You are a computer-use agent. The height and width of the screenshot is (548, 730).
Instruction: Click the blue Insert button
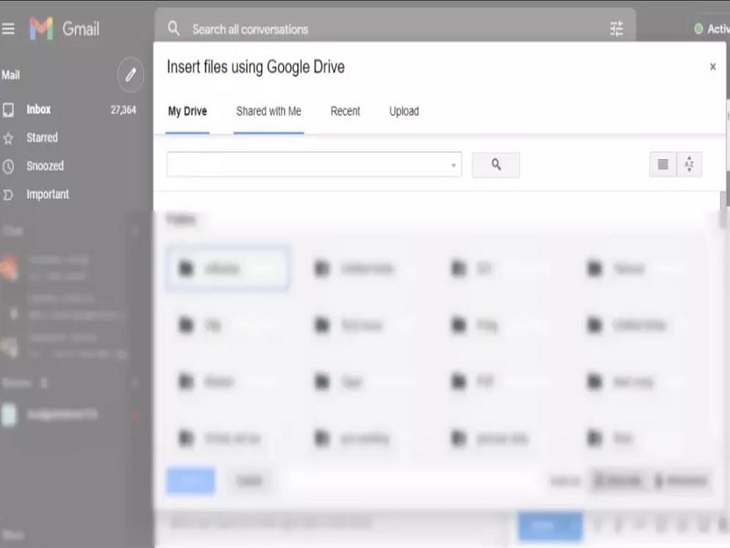pos(190,481)
